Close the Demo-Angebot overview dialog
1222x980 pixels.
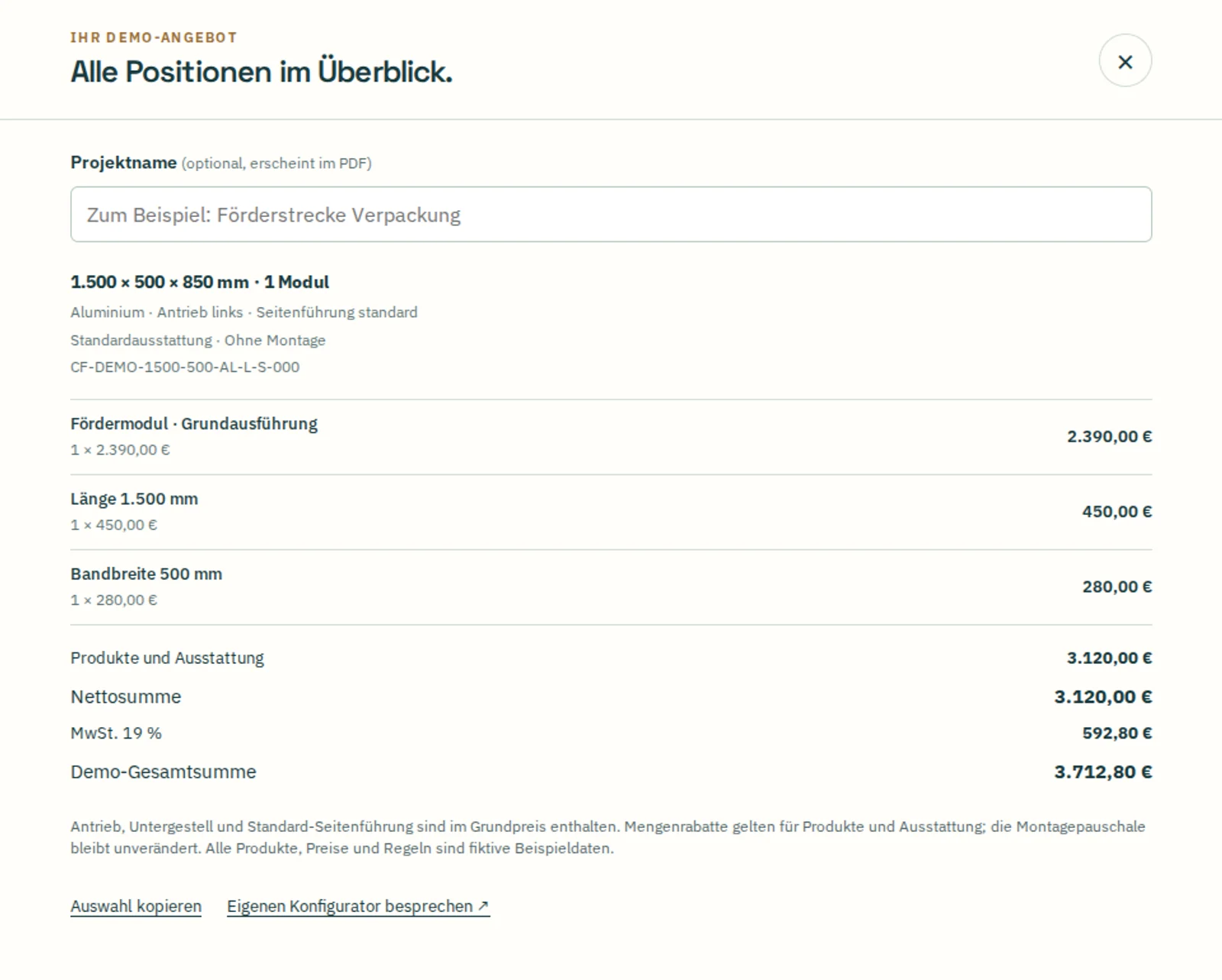pyautogui.click(x=1125, y=61)
